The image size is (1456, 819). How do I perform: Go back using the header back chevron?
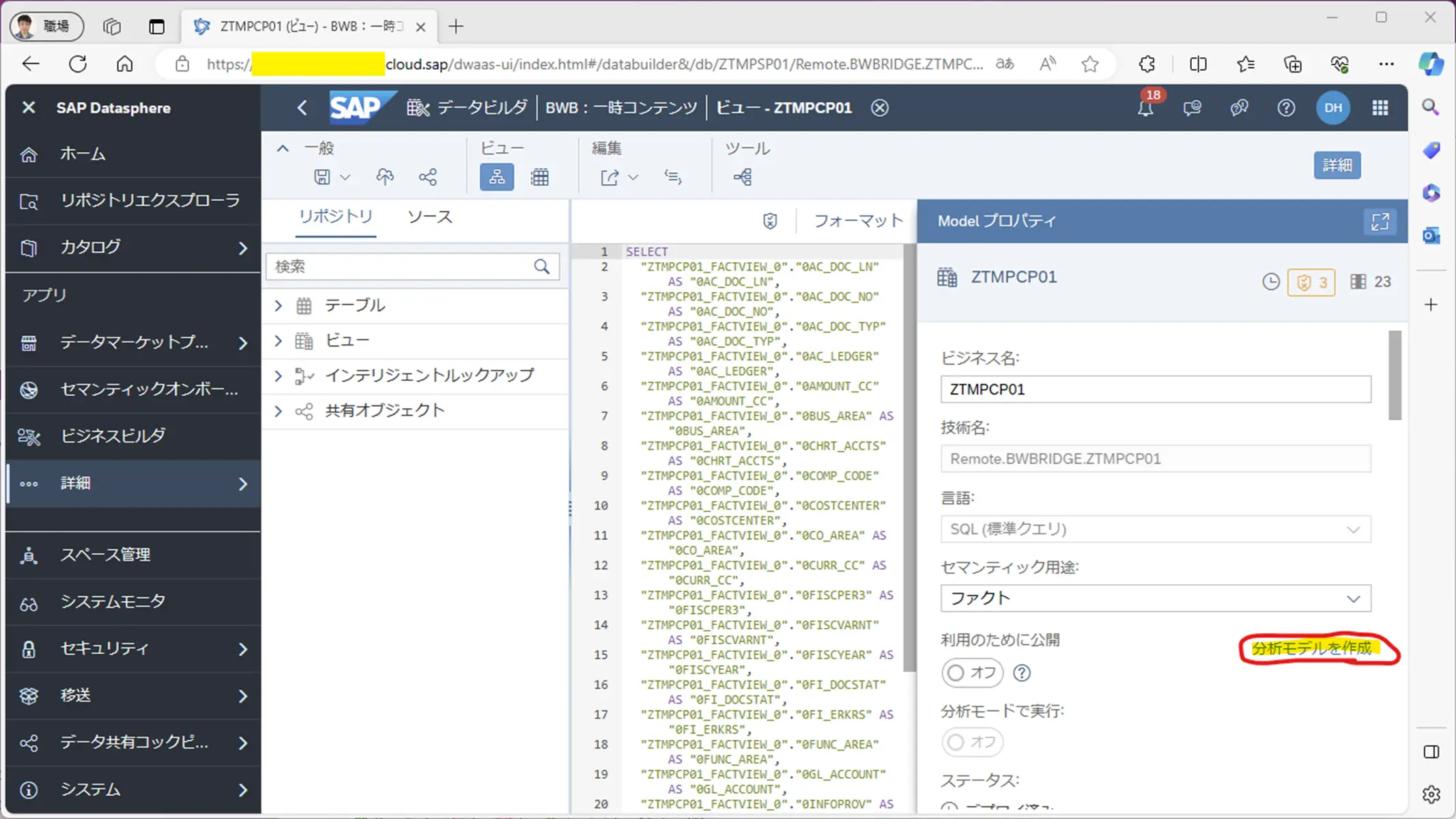pos(302,108)
